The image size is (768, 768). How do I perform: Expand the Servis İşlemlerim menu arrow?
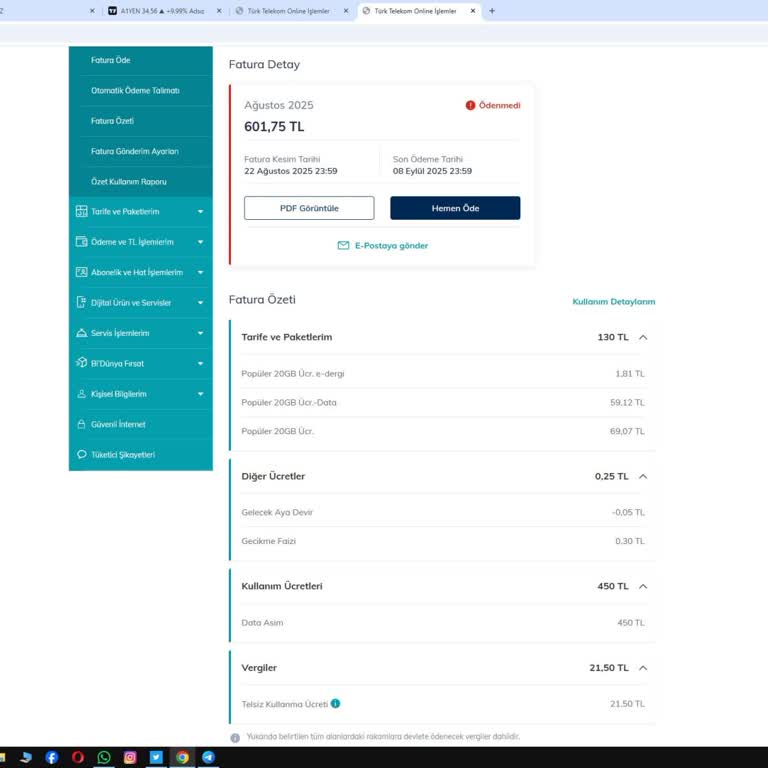200,333
